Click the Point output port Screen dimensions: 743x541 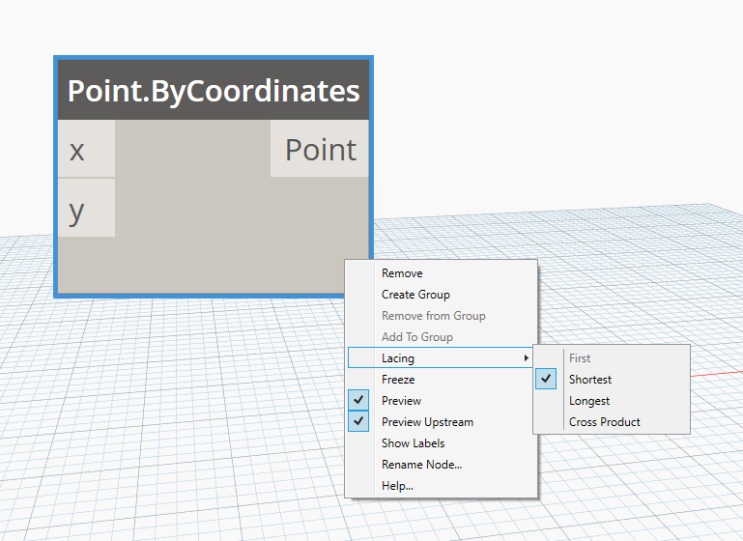320,150
